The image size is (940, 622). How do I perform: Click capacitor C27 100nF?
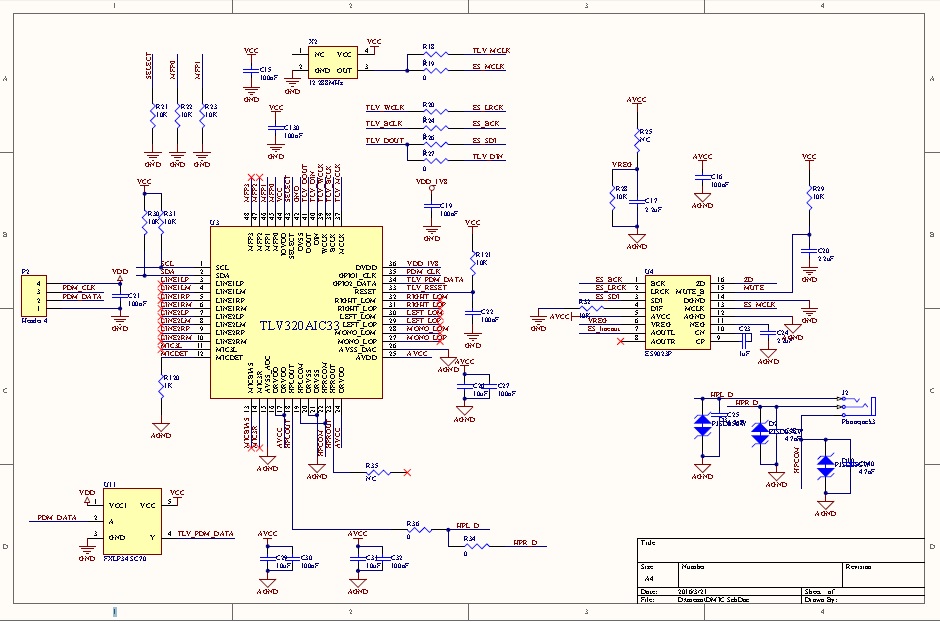[489, 389]
